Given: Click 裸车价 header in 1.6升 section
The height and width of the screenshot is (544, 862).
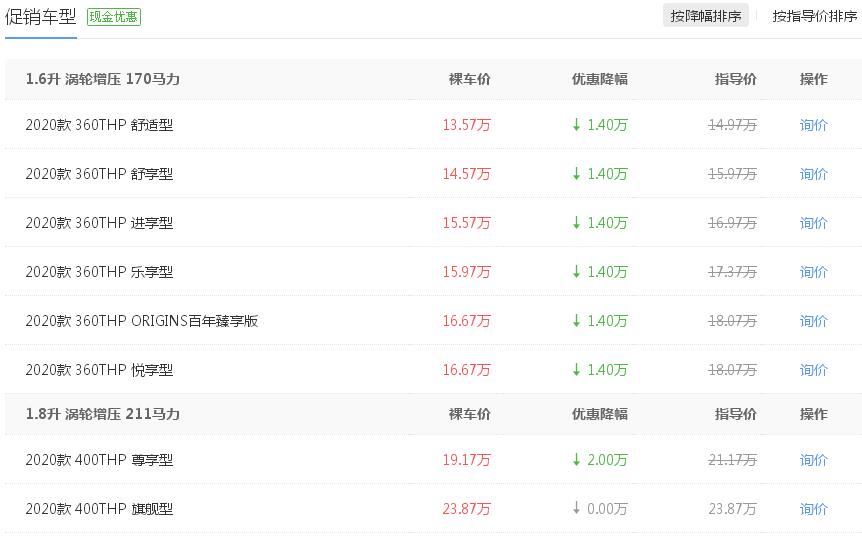Looking at the screenshot, I should (469, 79).
